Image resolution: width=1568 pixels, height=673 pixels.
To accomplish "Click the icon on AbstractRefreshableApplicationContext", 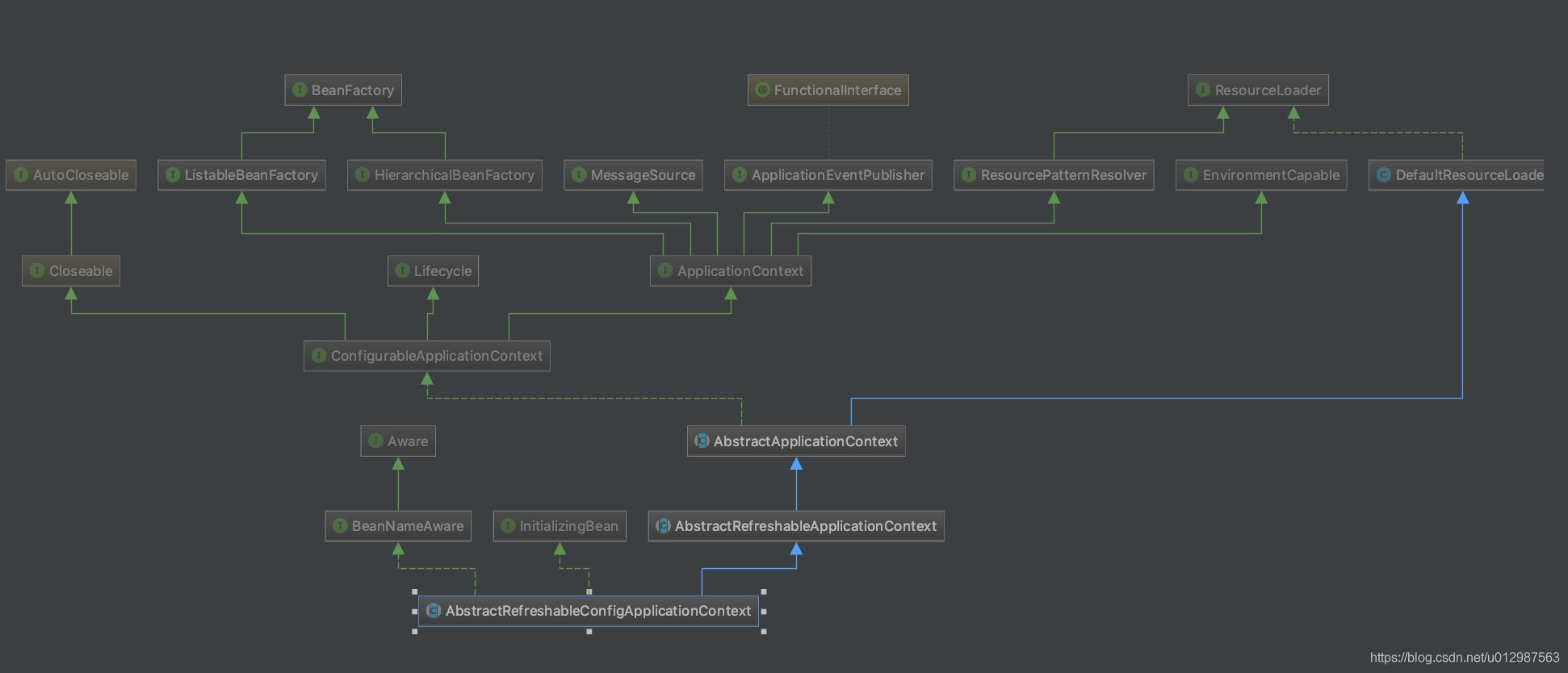I will [664, 525].
